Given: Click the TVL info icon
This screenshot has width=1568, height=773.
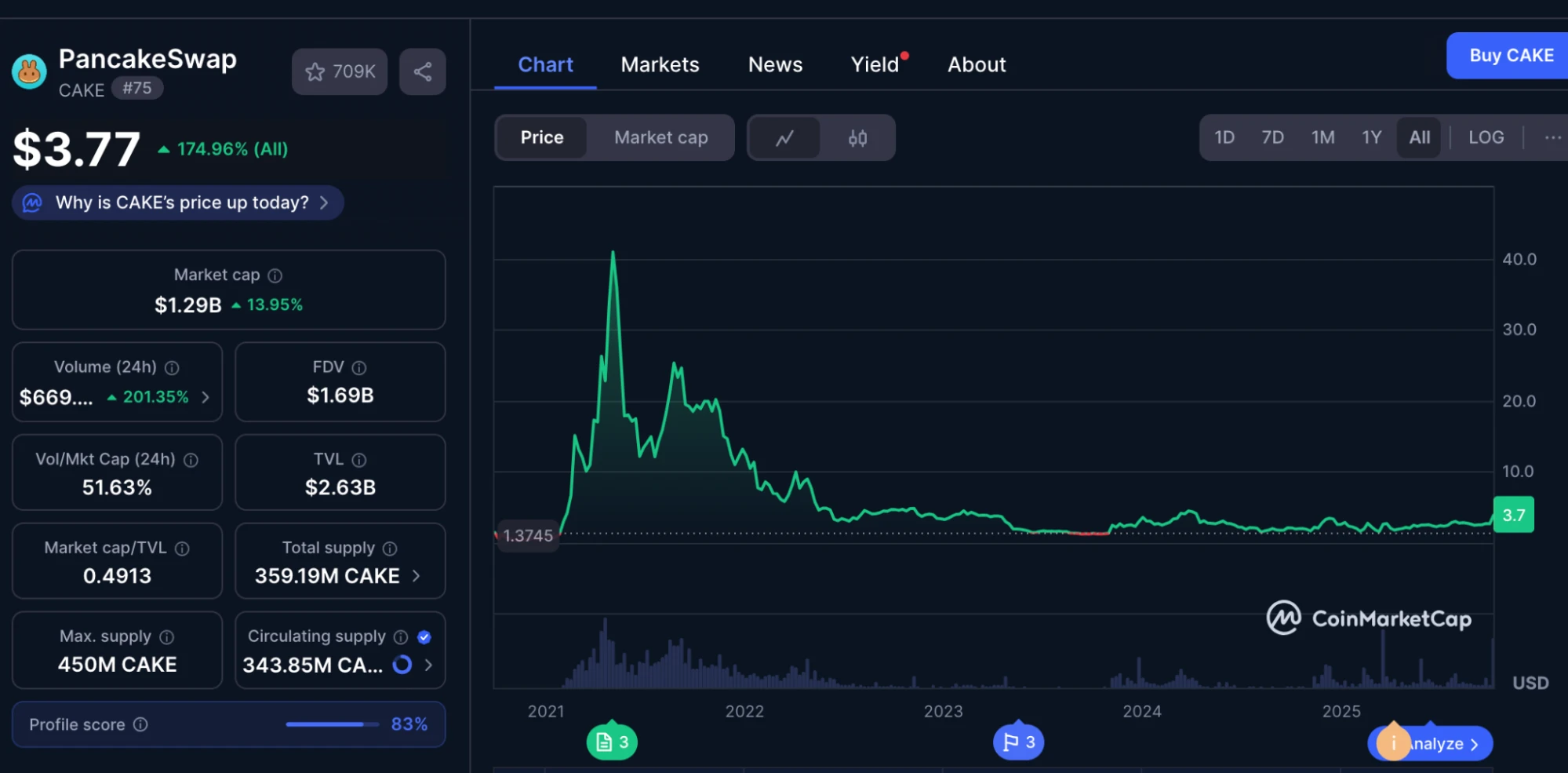Looking at the screenshot, I should click(x=359, y=460).
